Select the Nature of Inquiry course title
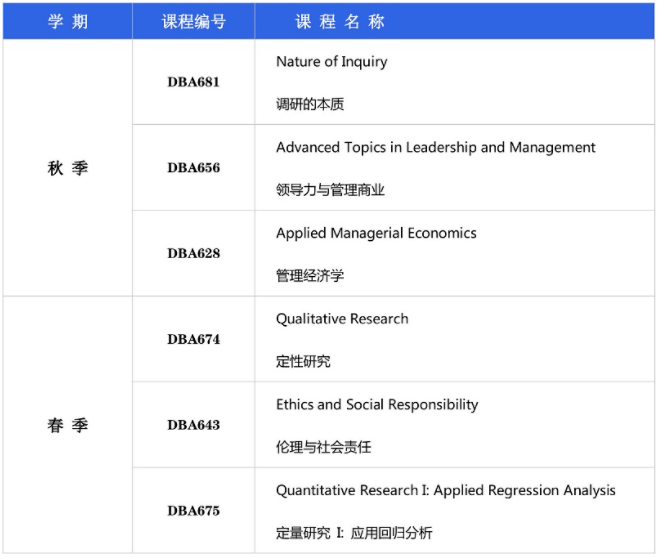This screenshot has height=557, width=657. point(331,62)
